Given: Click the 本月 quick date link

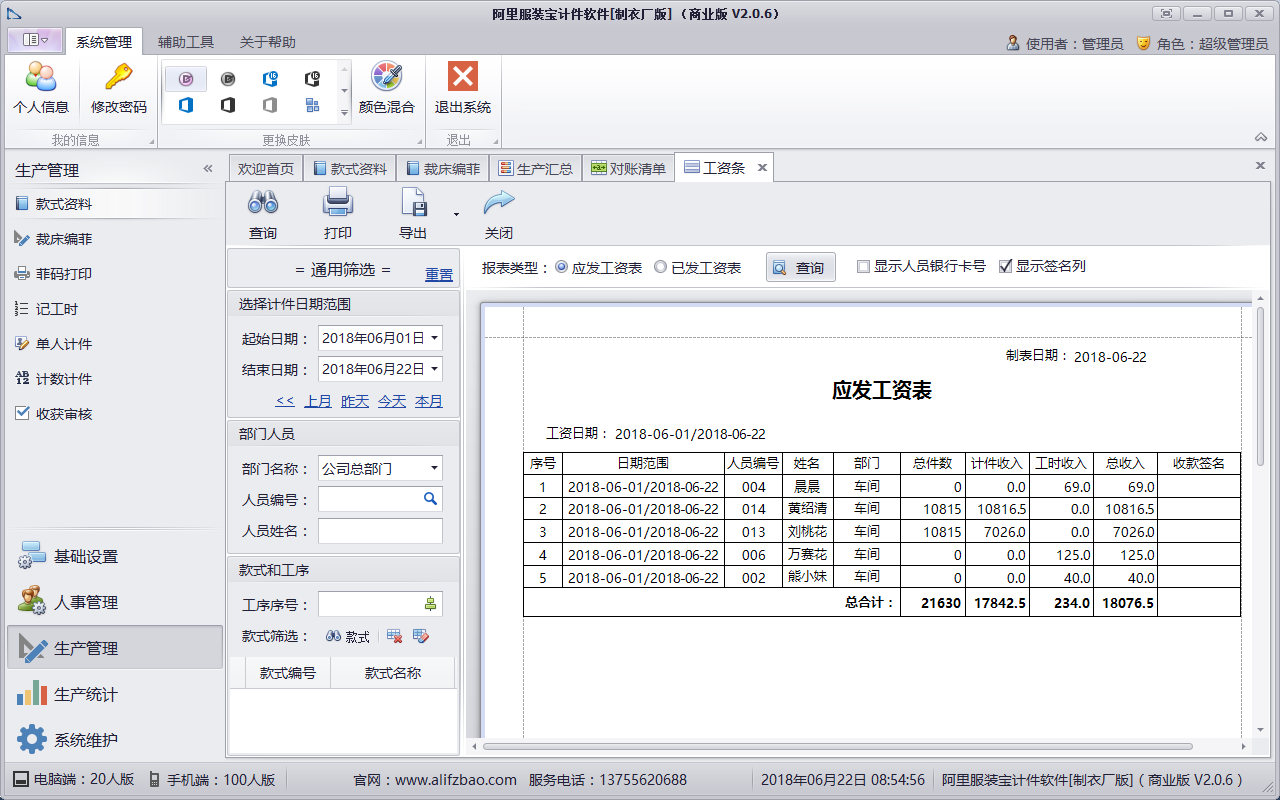Looking at the screenshot, I should point(429,401).
